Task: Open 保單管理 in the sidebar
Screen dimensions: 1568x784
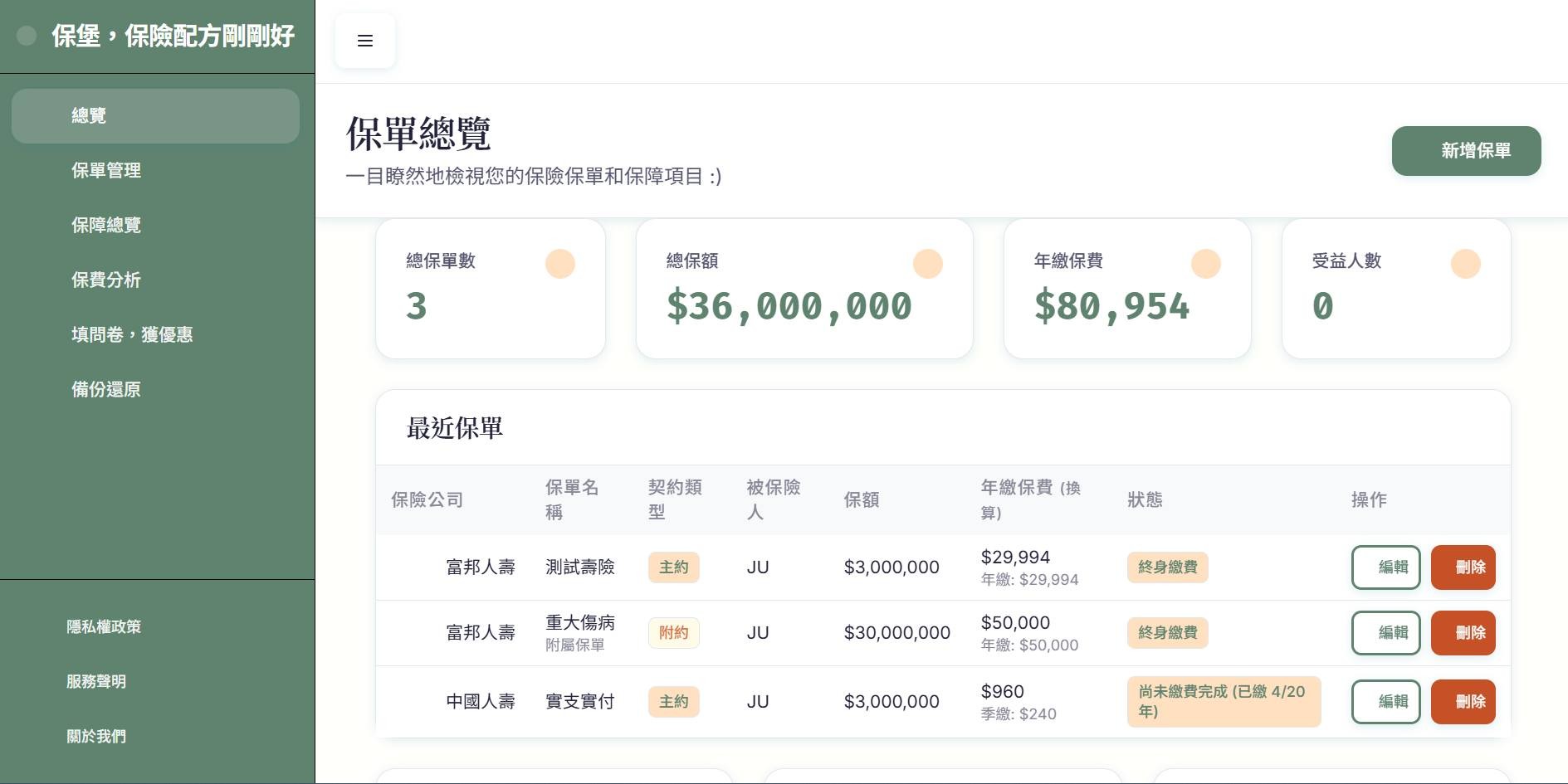Action: 106,171
